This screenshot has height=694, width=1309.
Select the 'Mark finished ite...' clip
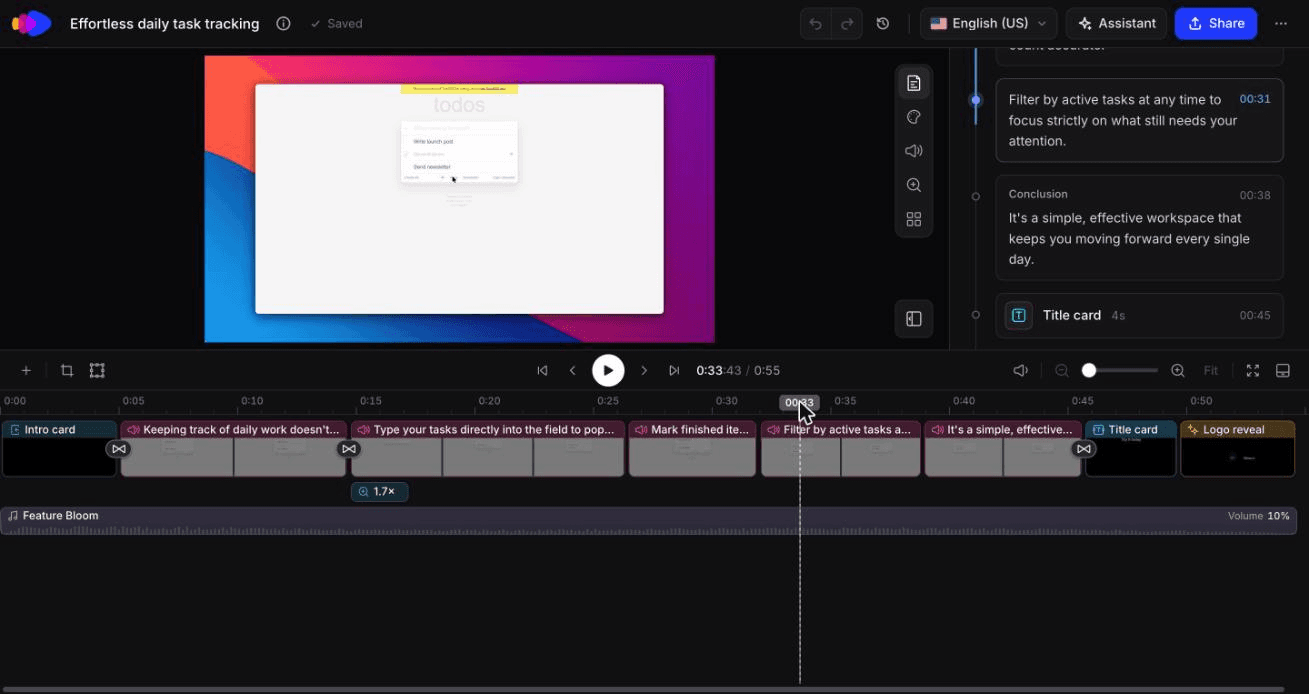pos(692,448)
